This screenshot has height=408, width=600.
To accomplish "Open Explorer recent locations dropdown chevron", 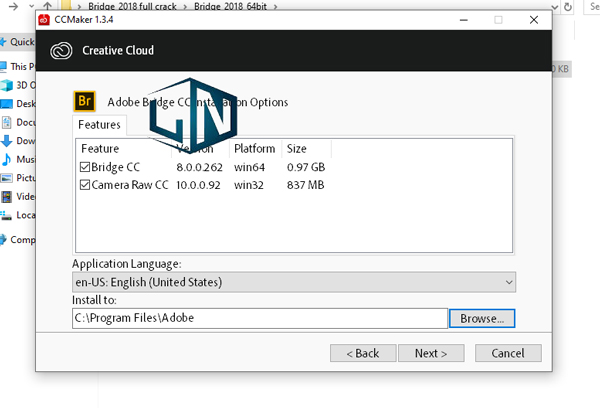I will (x=32, y=7).
